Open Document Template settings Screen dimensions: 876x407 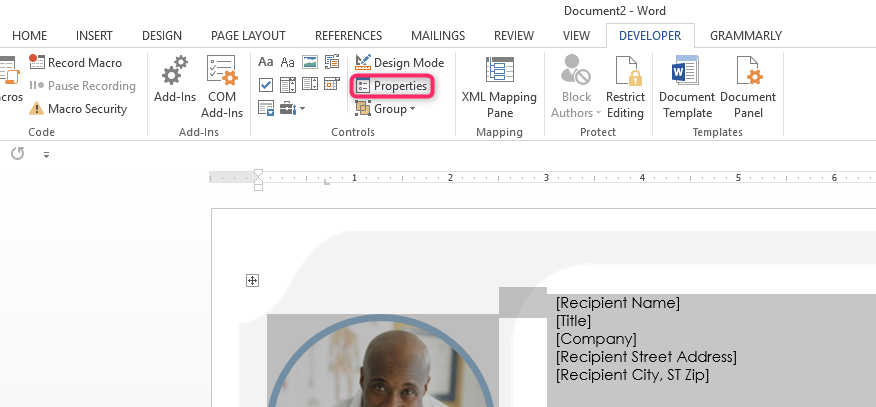(687, 87)
